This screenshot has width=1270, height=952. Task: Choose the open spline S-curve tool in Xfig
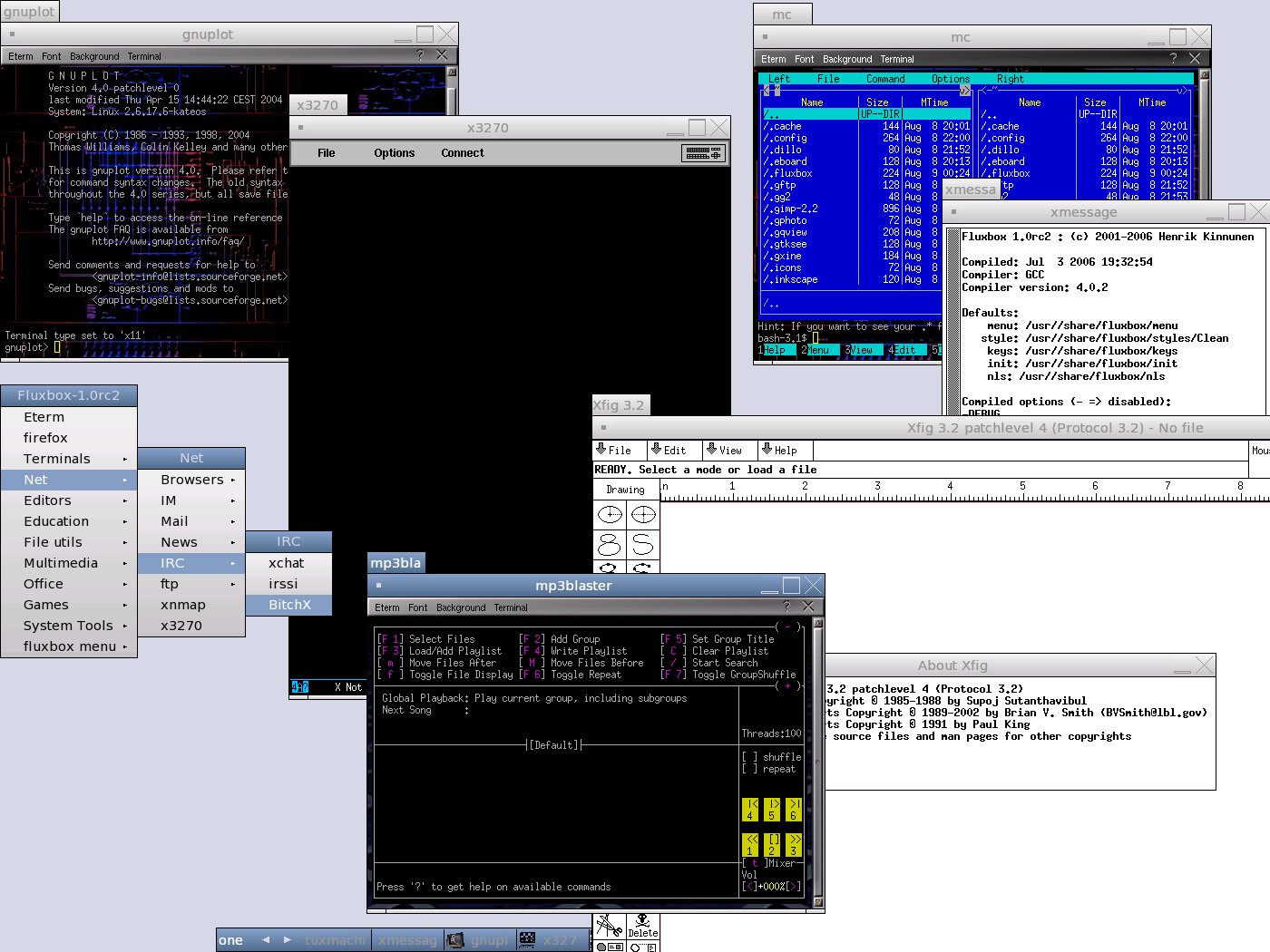click(643, 544)
